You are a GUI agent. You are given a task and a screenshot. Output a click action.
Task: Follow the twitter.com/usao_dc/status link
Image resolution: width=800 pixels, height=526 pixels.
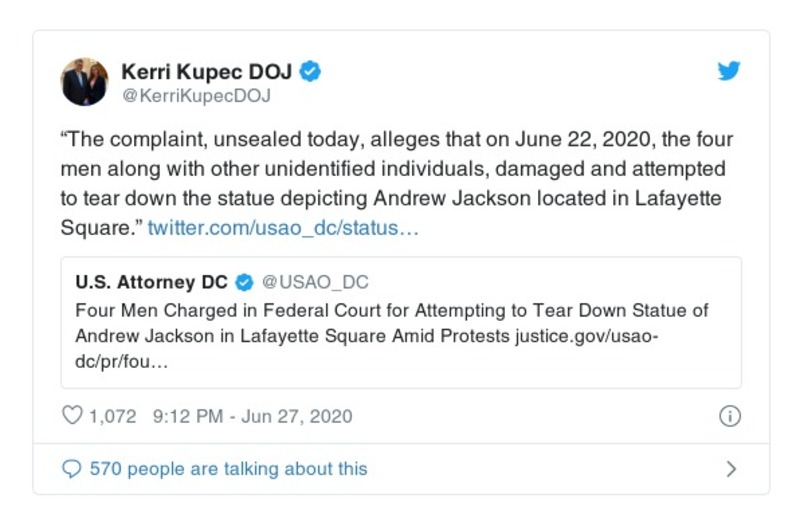coord(283,229)
